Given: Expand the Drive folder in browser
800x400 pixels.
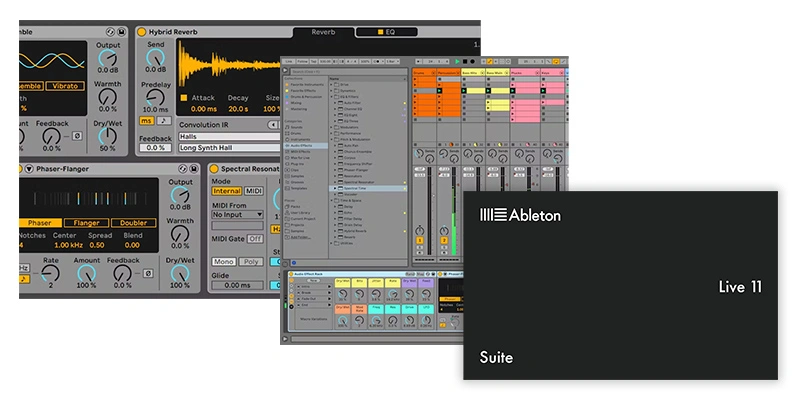Looking at the screenshot, I should pos(331,85).
